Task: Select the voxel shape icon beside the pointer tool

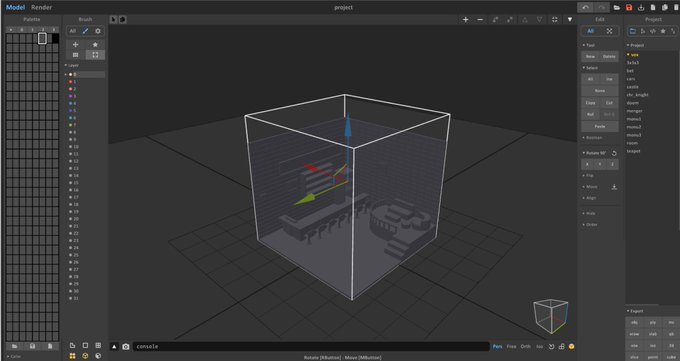Action: 123,20
